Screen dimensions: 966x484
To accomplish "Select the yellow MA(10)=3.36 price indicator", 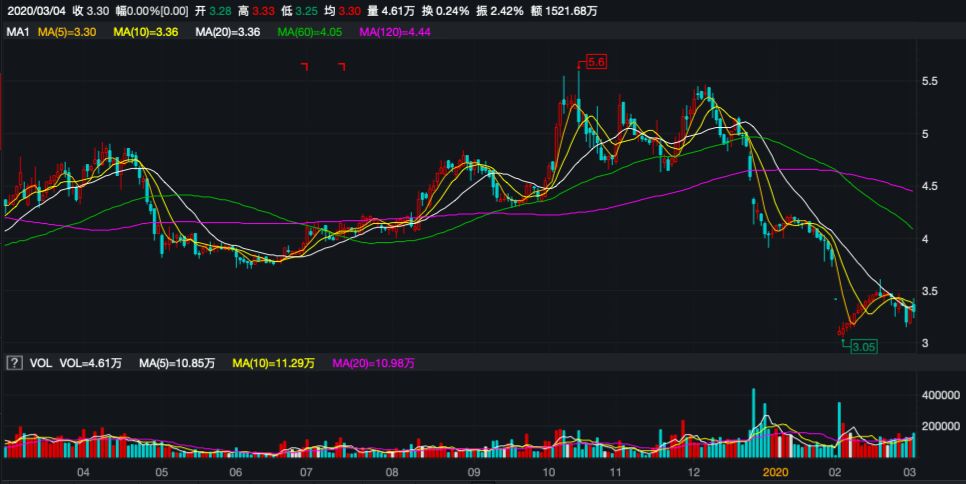I will [x=145, y=32].
